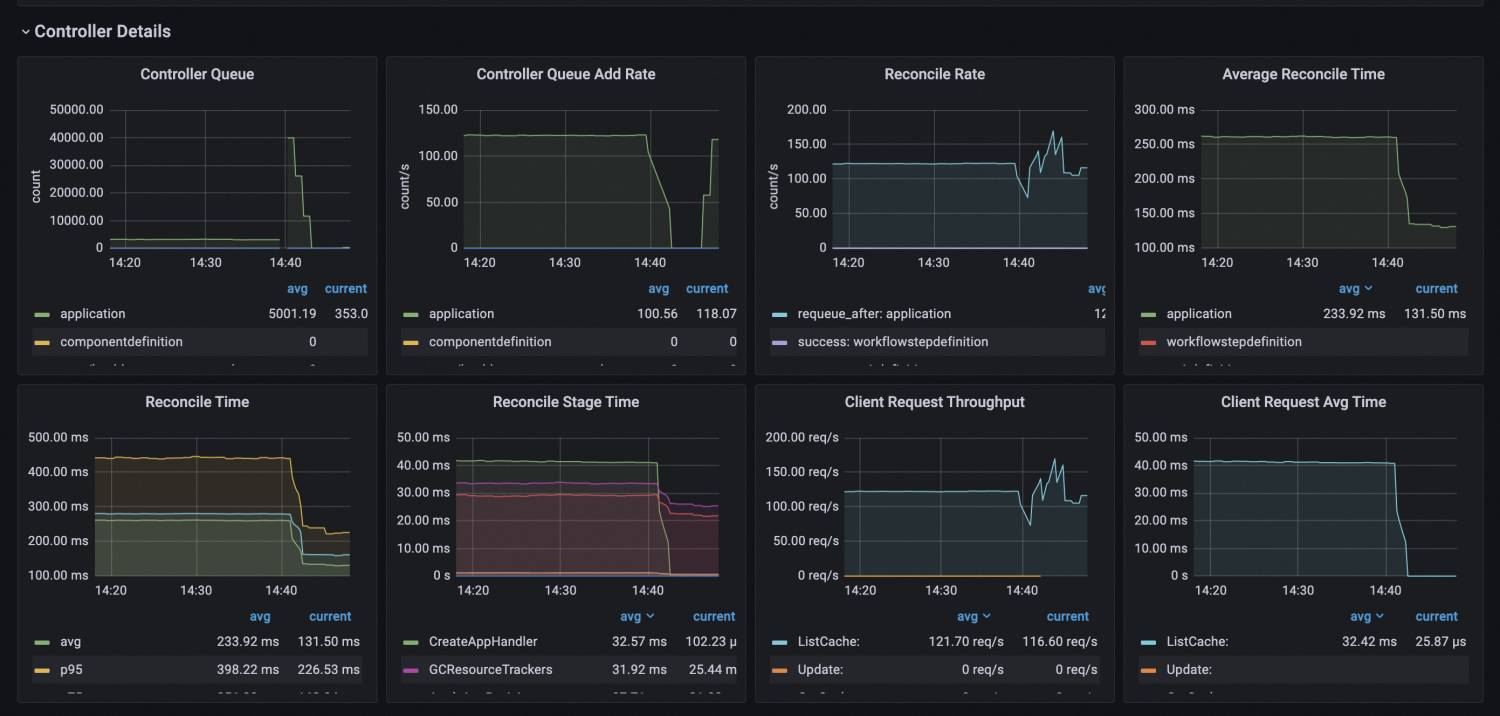The image size is (1500, 716).
Task: Toggle ListCache: label in Client Request Throughput
Action: pos(829,642)
